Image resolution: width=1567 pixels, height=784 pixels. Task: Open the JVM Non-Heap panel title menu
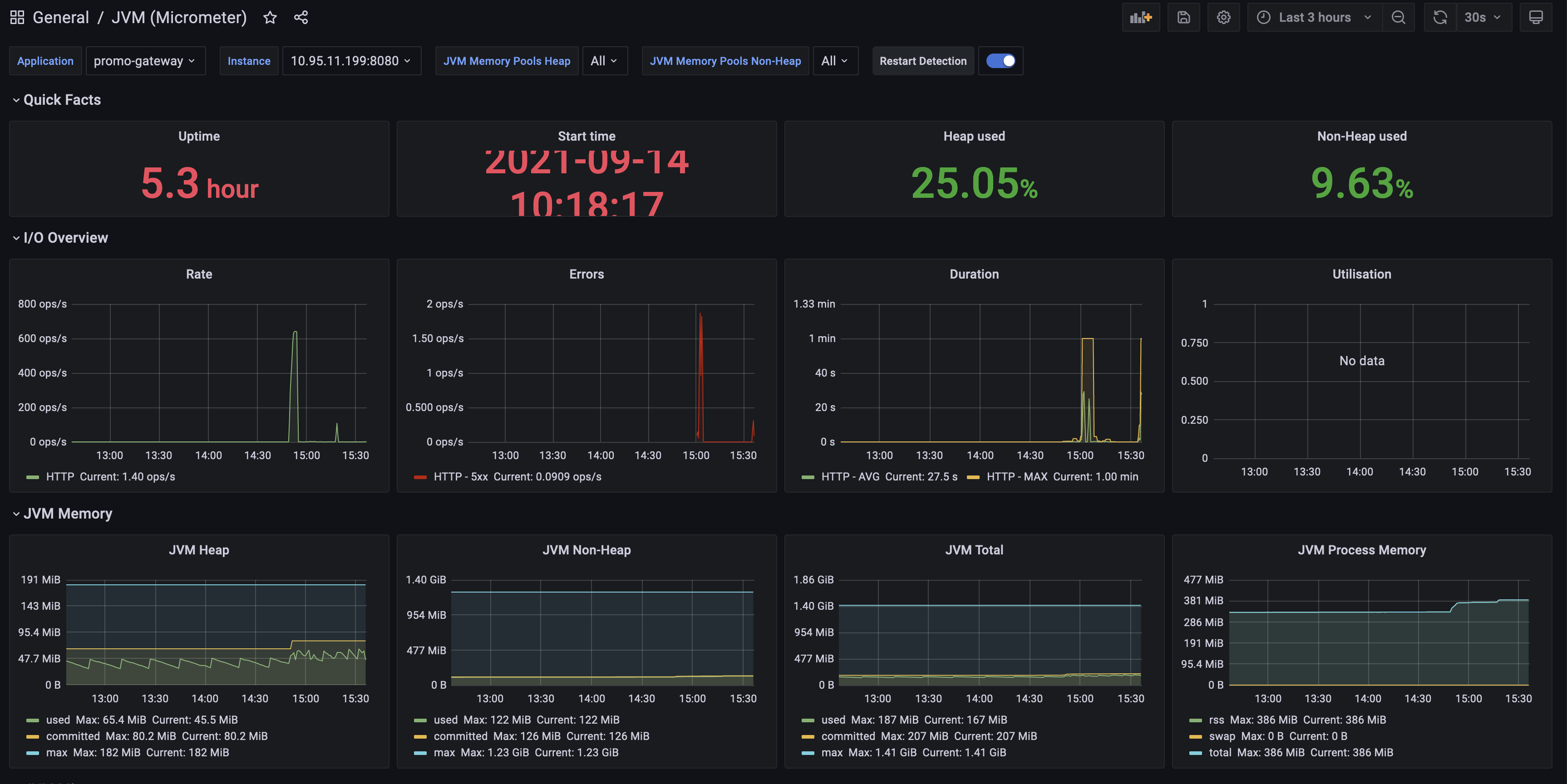(x=586, y=550)
